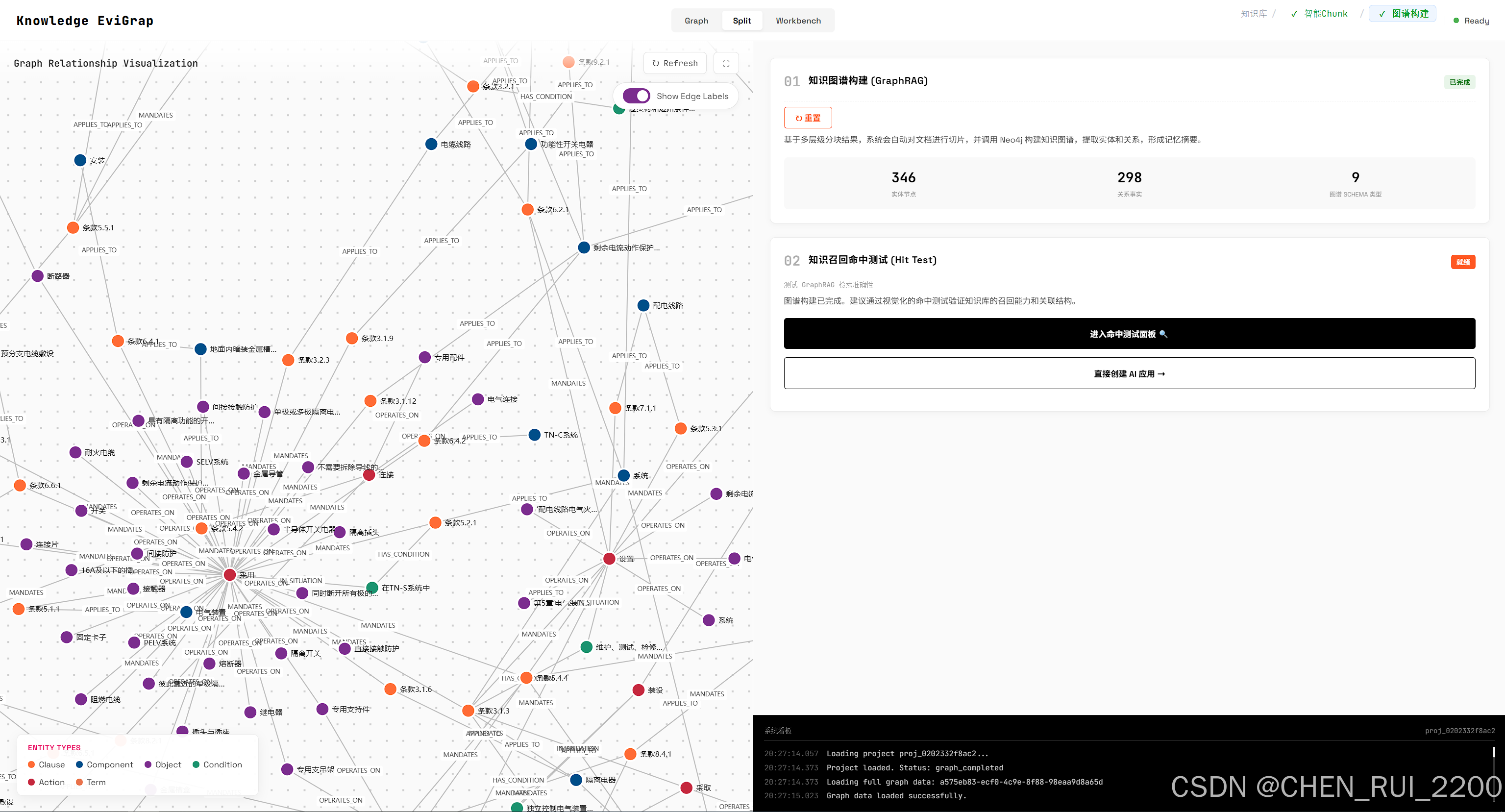1505x812 pixels.
Task: Select the 电缆线路 component node
Action: pos(431,144)
